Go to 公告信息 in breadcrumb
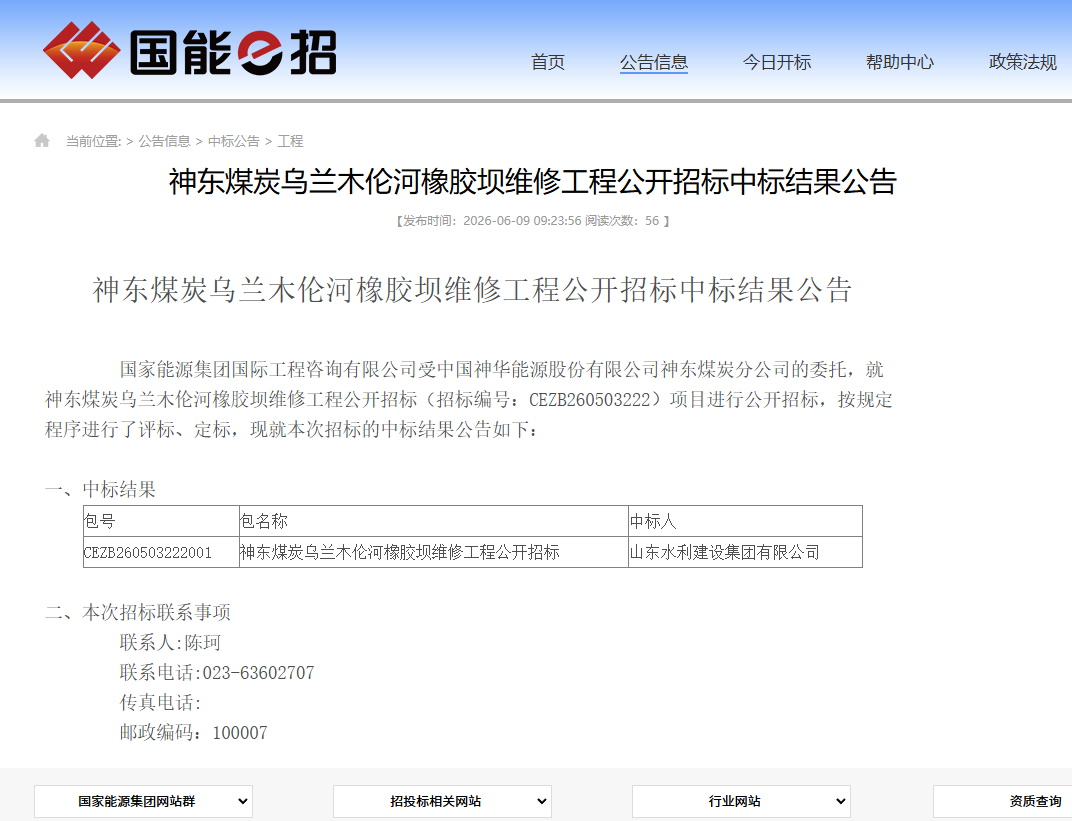This screenshot has height=821, width=1072. point(165,142)
